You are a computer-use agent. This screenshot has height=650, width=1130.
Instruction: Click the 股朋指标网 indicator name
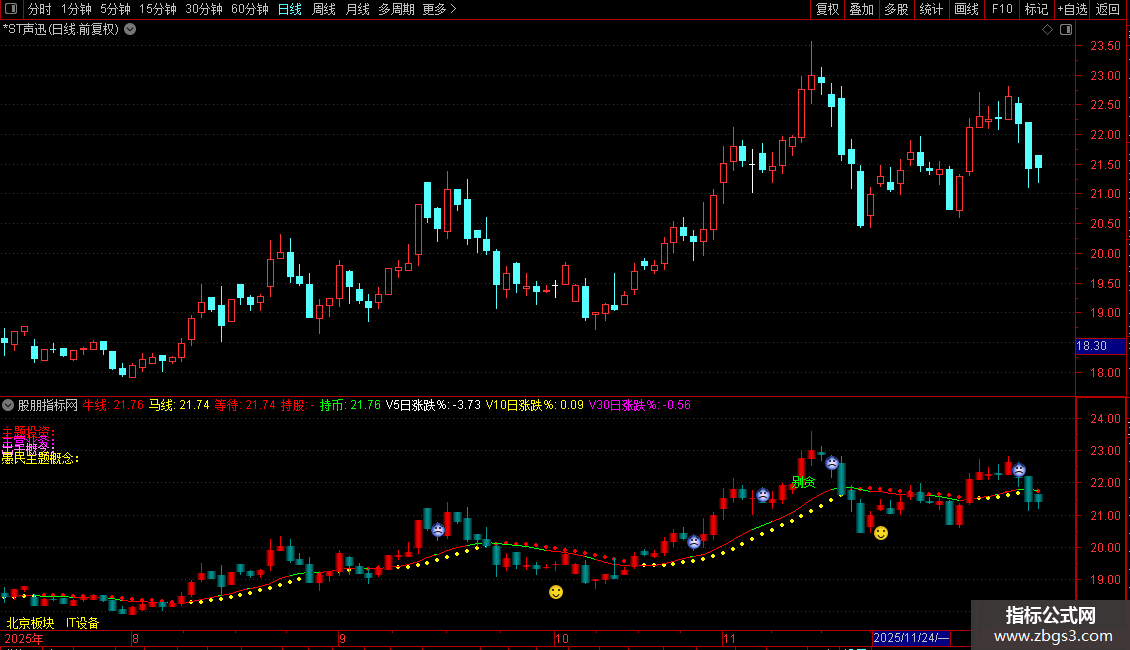(x=48, y=405)
